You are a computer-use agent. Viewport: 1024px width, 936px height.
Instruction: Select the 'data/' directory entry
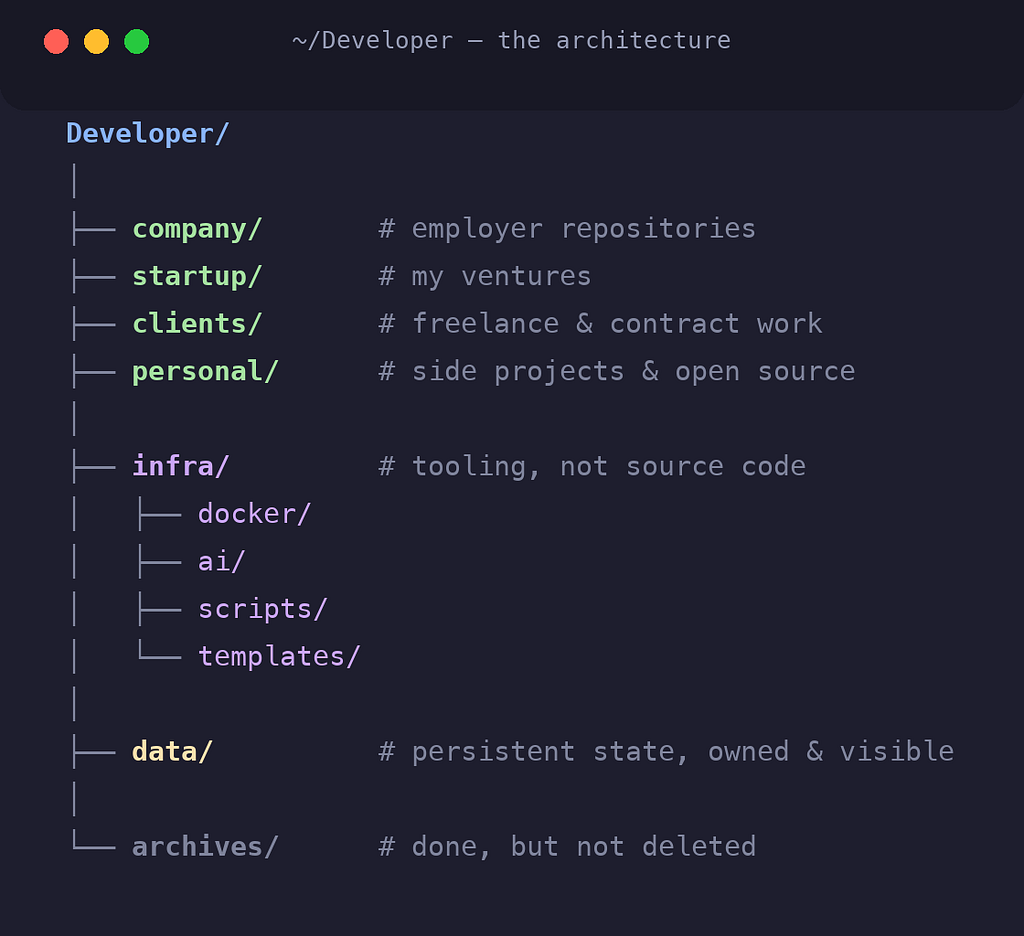click(x=172, y=752)
